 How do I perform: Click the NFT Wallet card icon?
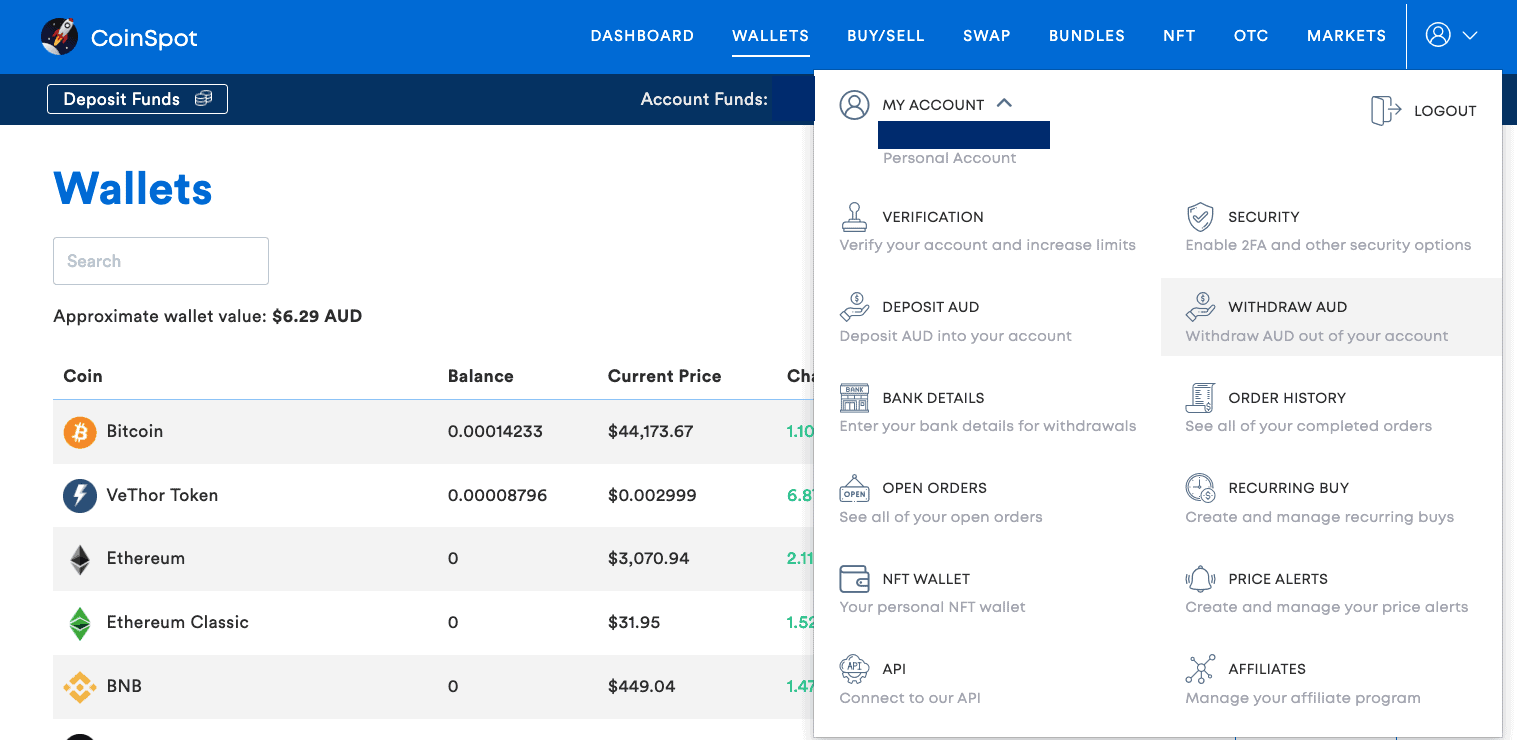pyautogui.click(x=854, y=578)
